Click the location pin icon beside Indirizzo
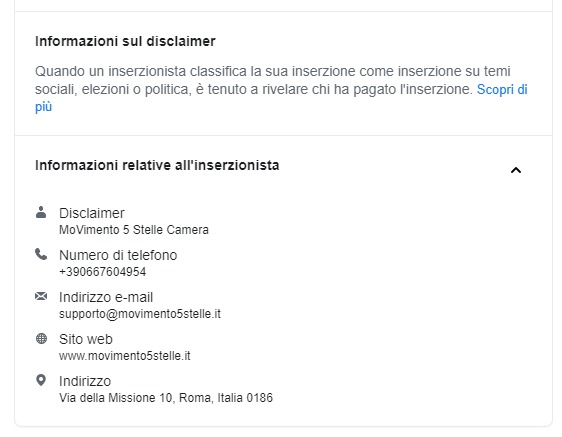The height and width of the screenshot is (437, 562). (x=41, y=380)
